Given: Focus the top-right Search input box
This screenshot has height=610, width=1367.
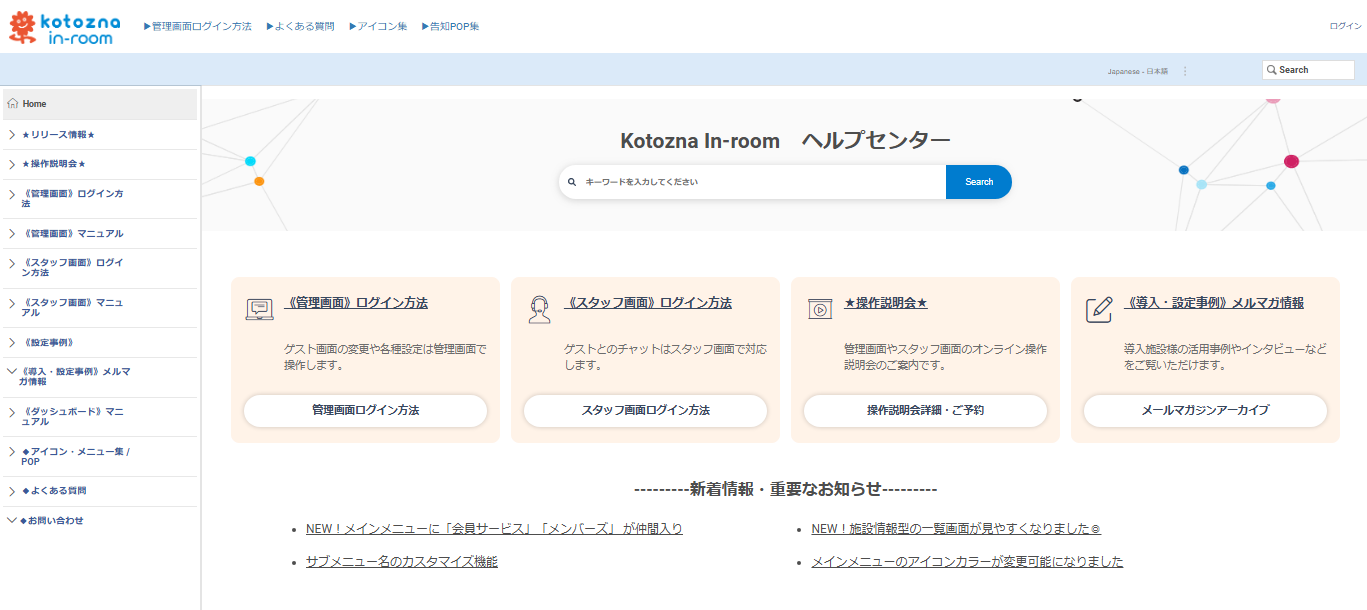Looking at the screenshot, I should (1308, 70).
